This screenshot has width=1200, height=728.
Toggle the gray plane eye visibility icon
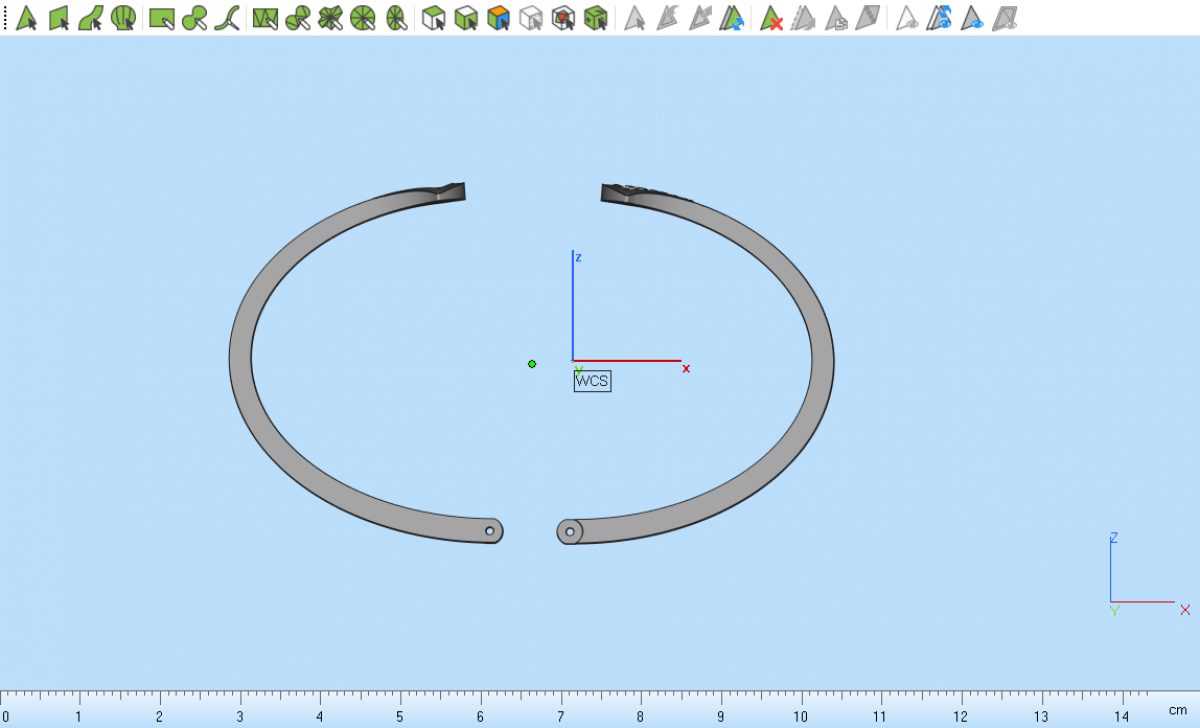click(x=1004, y=18)
